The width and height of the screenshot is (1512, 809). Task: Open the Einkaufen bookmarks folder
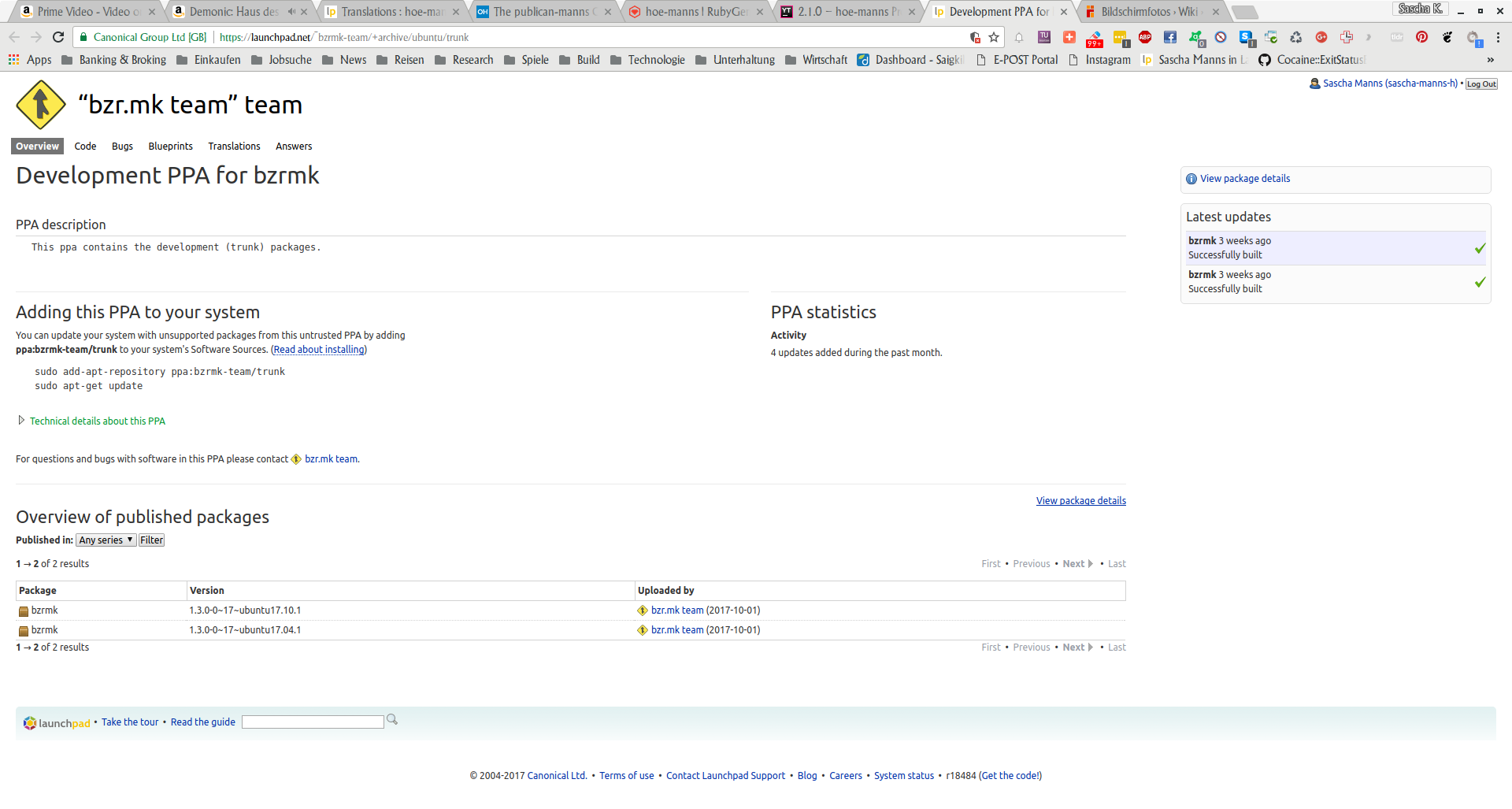point(209,60)
